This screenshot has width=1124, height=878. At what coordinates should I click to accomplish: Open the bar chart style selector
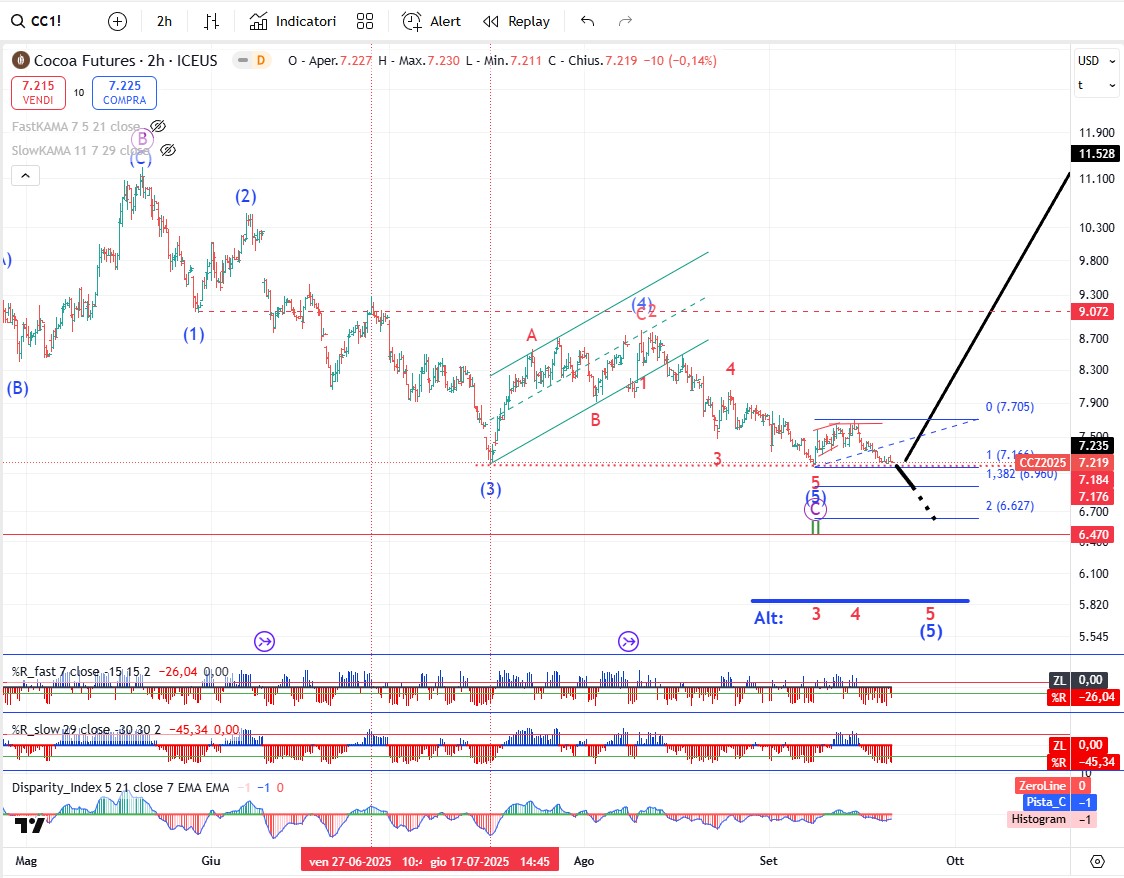[x=211, y=22]
